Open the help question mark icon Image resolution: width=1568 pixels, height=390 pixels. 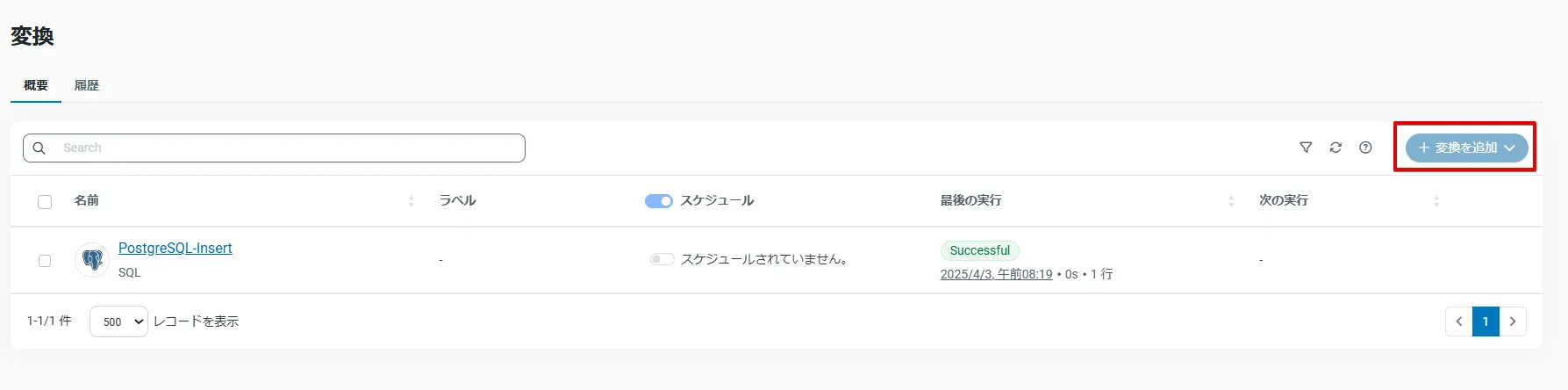point(1365,148)
